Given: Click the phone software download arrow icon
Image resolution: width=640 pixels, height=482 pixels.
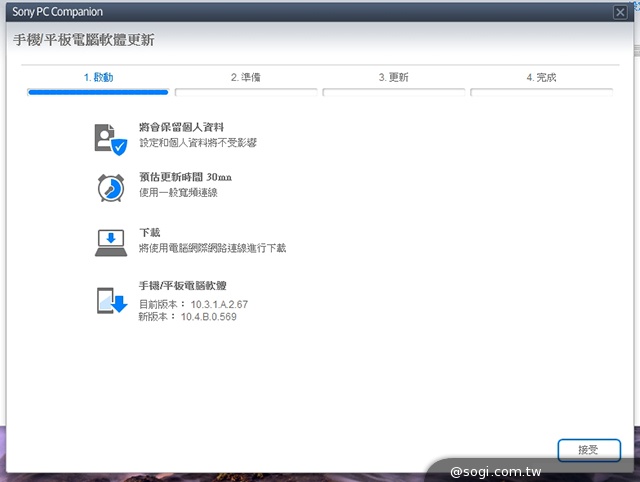Looking at the screenshot, I should click(112, 301).
